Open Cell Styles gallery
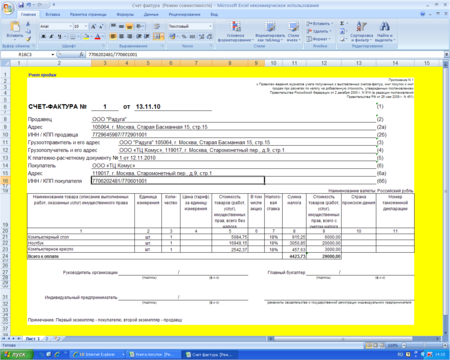Viewport: 450px width, 360px height. (x=293, y=31)
